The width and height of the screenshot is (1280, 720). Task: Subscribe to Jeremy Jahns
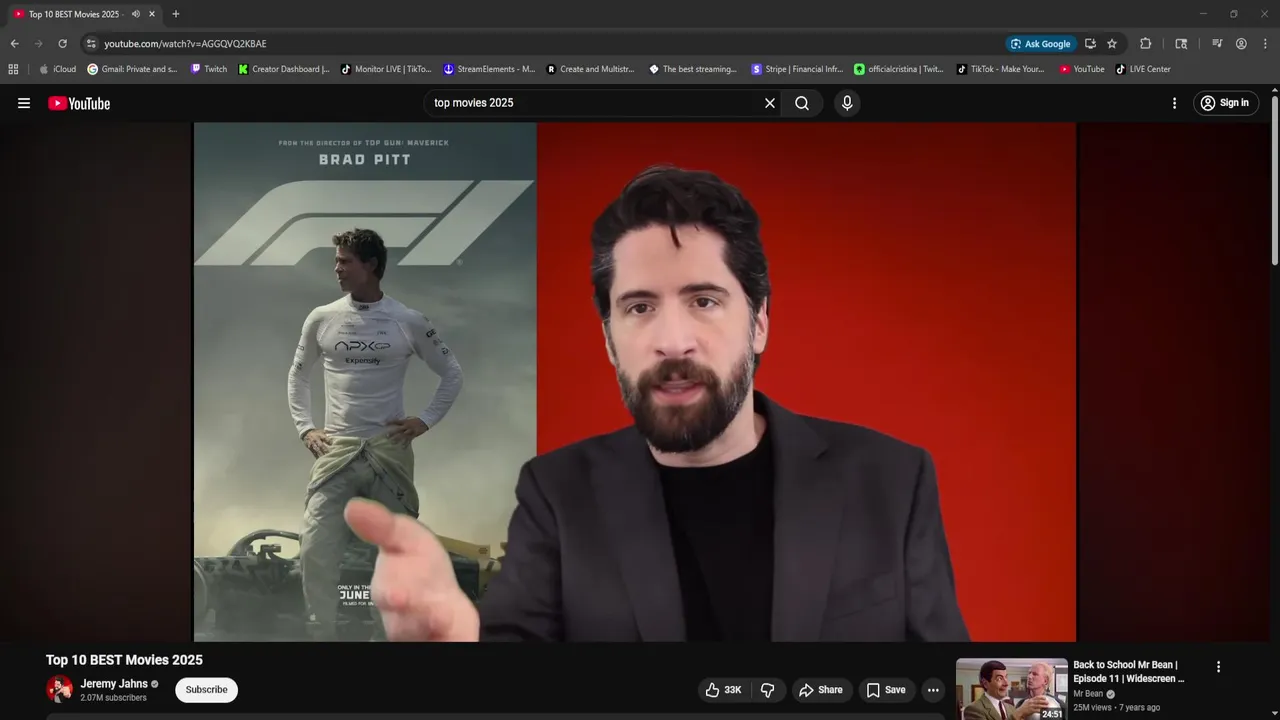point(206,690)
